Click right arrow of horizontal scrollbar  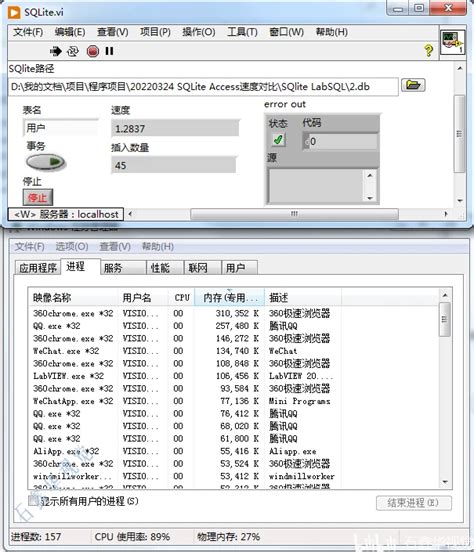tap(446, 214)
